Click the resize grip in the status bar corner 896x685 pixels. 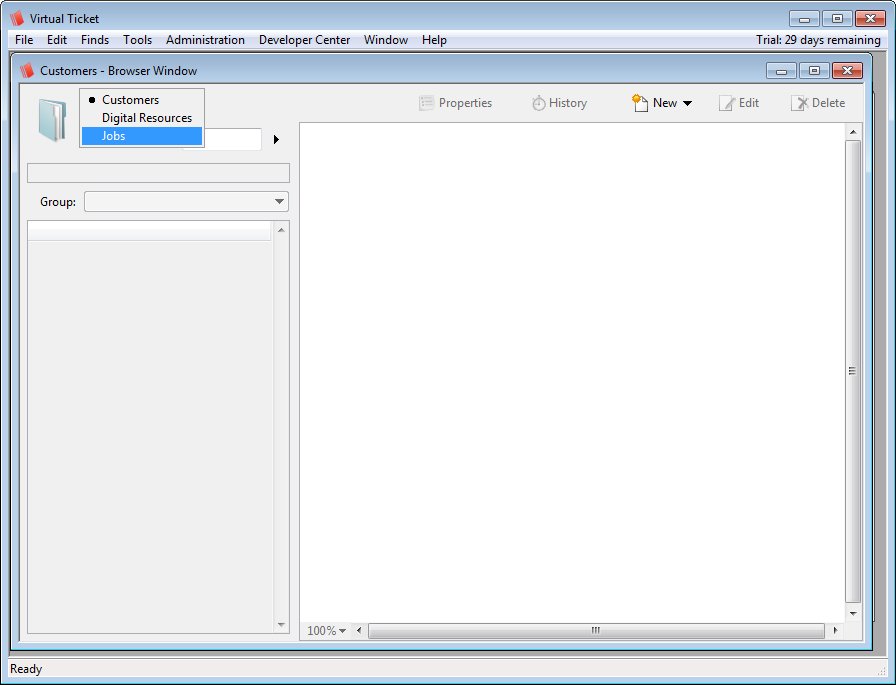[882, 671]
